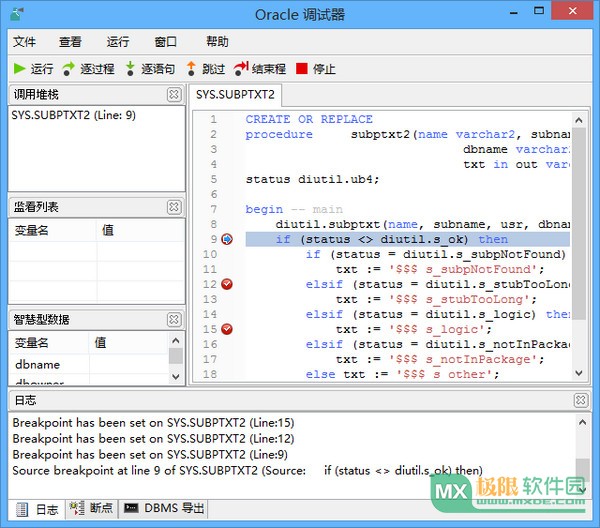
Task: Open the File (文件) menu
Action: pos(24,41)
